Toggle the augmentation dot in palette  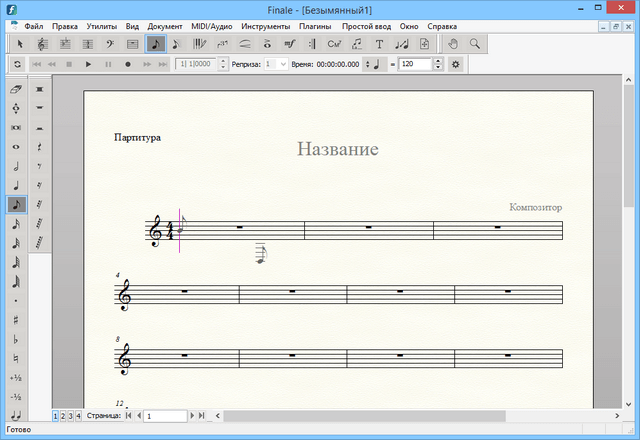[x=17, y=300]
